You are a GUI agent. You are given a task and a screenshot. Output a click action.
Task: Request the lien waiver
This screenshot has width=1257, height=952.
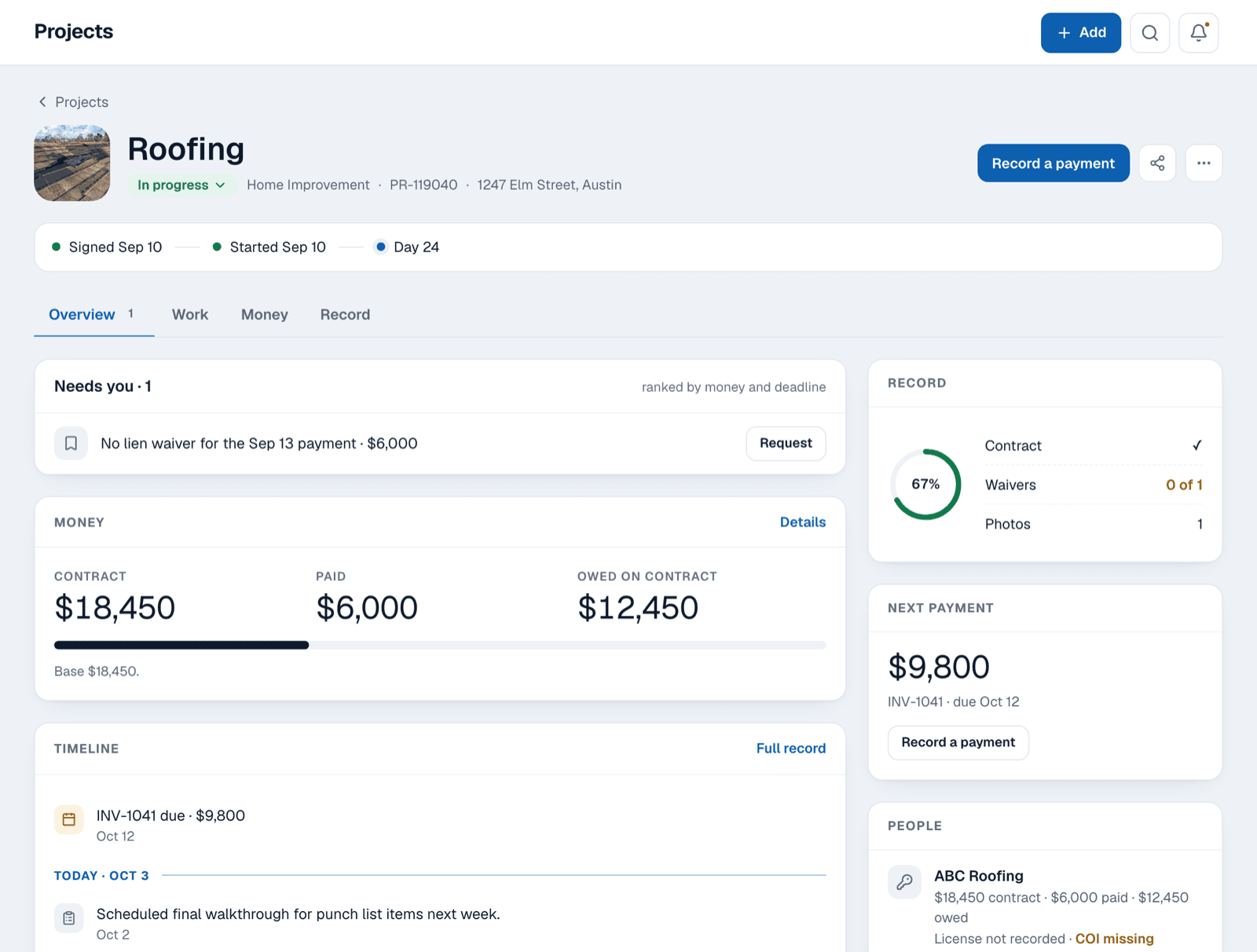click(x=786, y=444)
